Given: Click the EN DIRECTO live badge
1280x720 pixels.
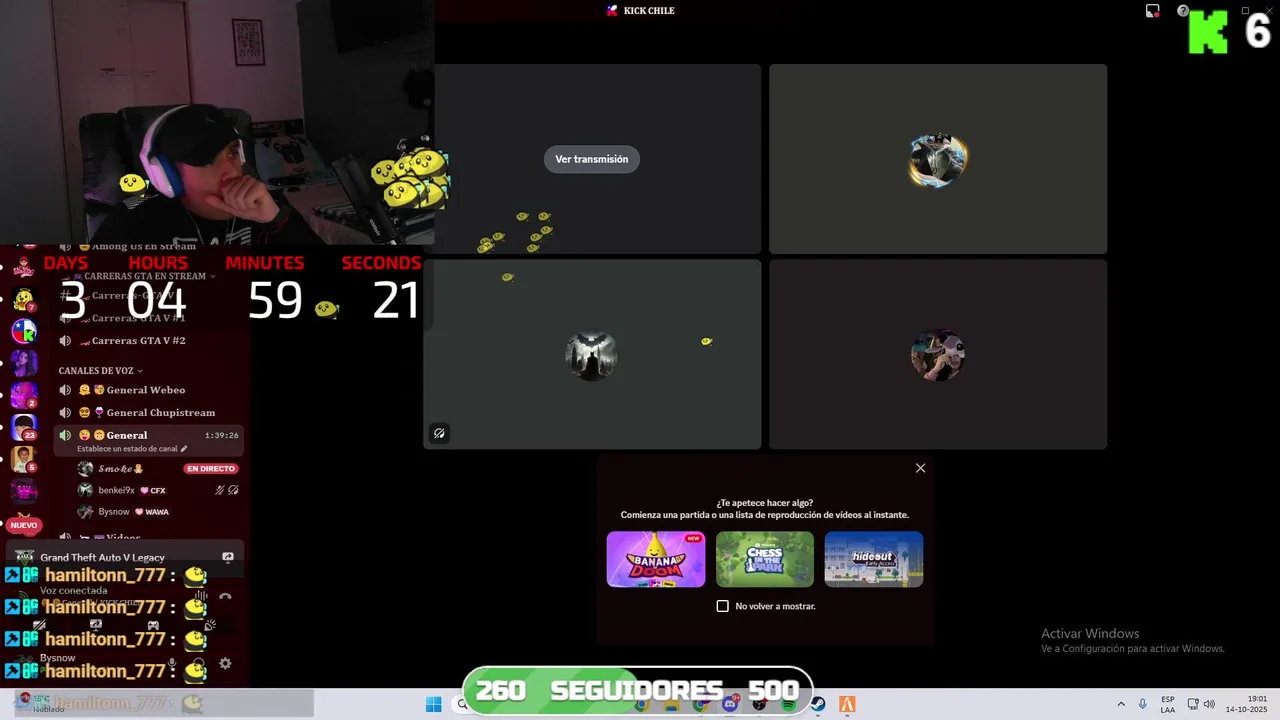Looking at the screenshot, I should pos(210,469).
